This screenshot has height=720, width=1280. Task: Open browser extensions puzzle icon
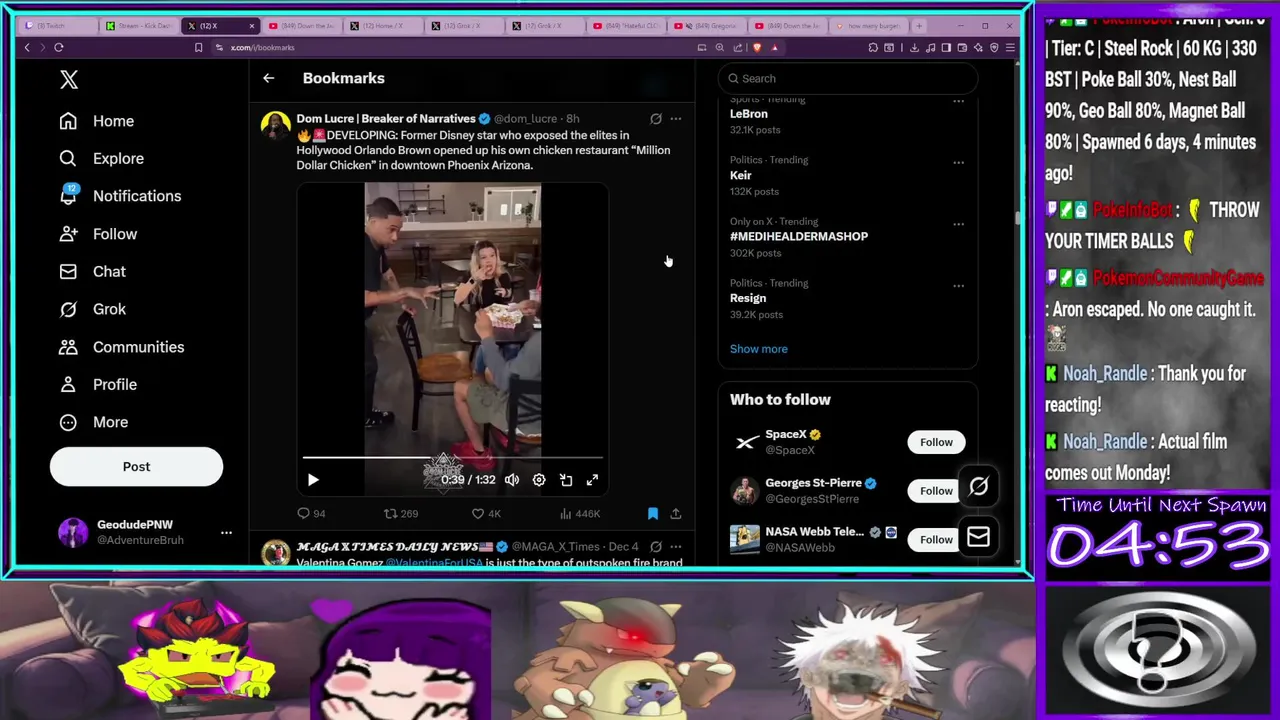click(x=873, y=47)
